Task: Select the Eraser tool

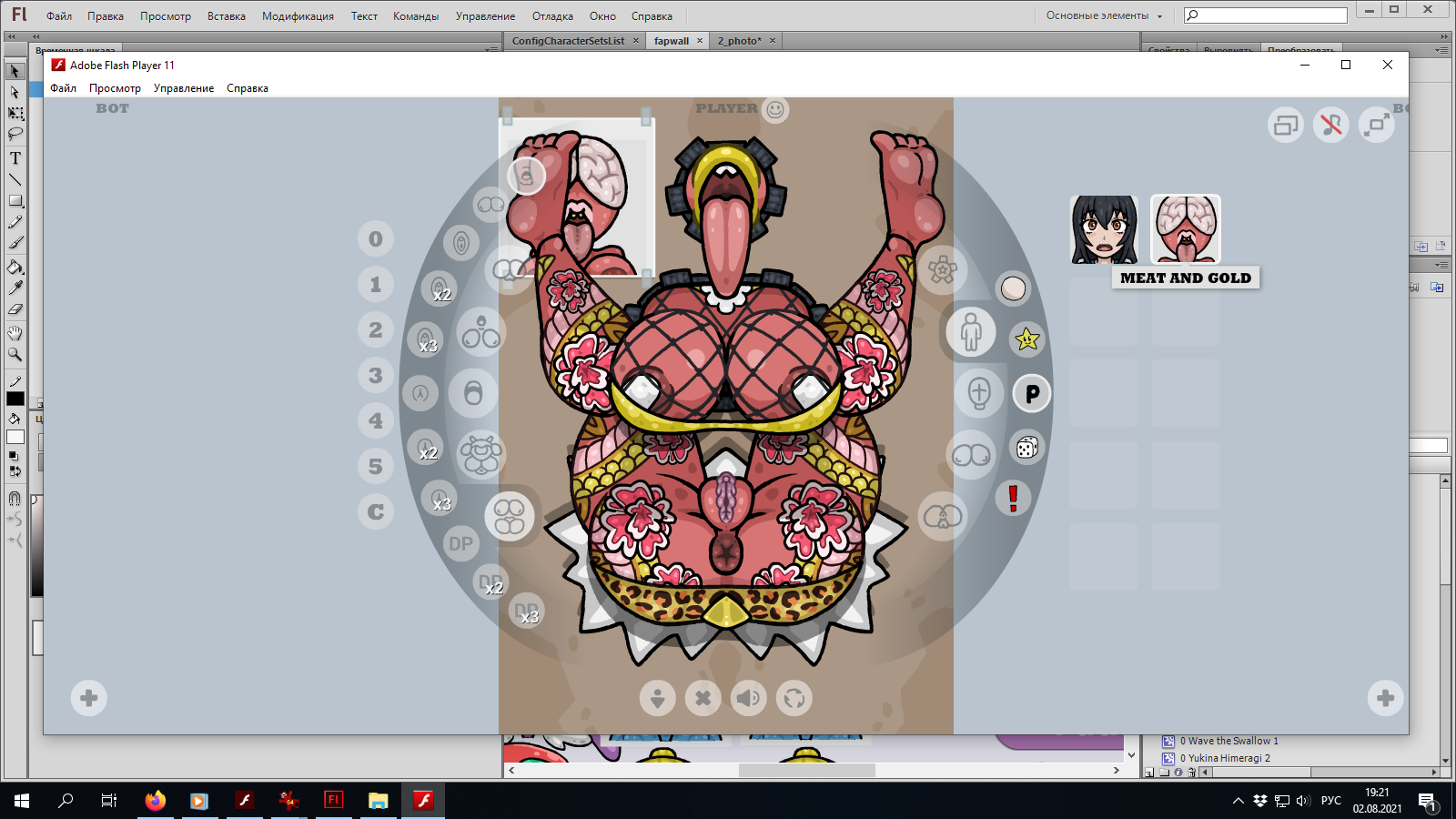Action: 15,309
